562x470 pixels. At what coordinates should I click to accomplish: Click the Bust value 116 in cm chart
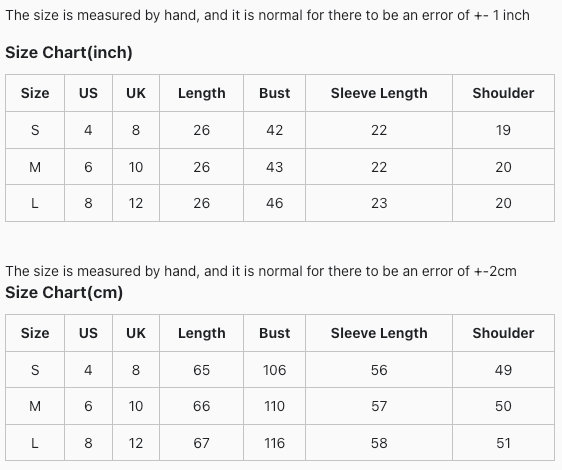[275, 443]
